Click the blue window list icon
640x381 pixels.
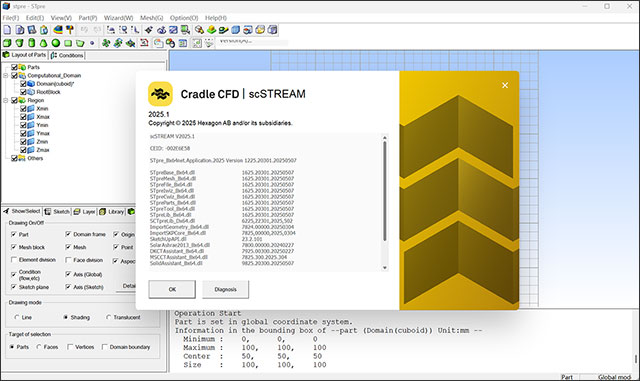[183, 43]
